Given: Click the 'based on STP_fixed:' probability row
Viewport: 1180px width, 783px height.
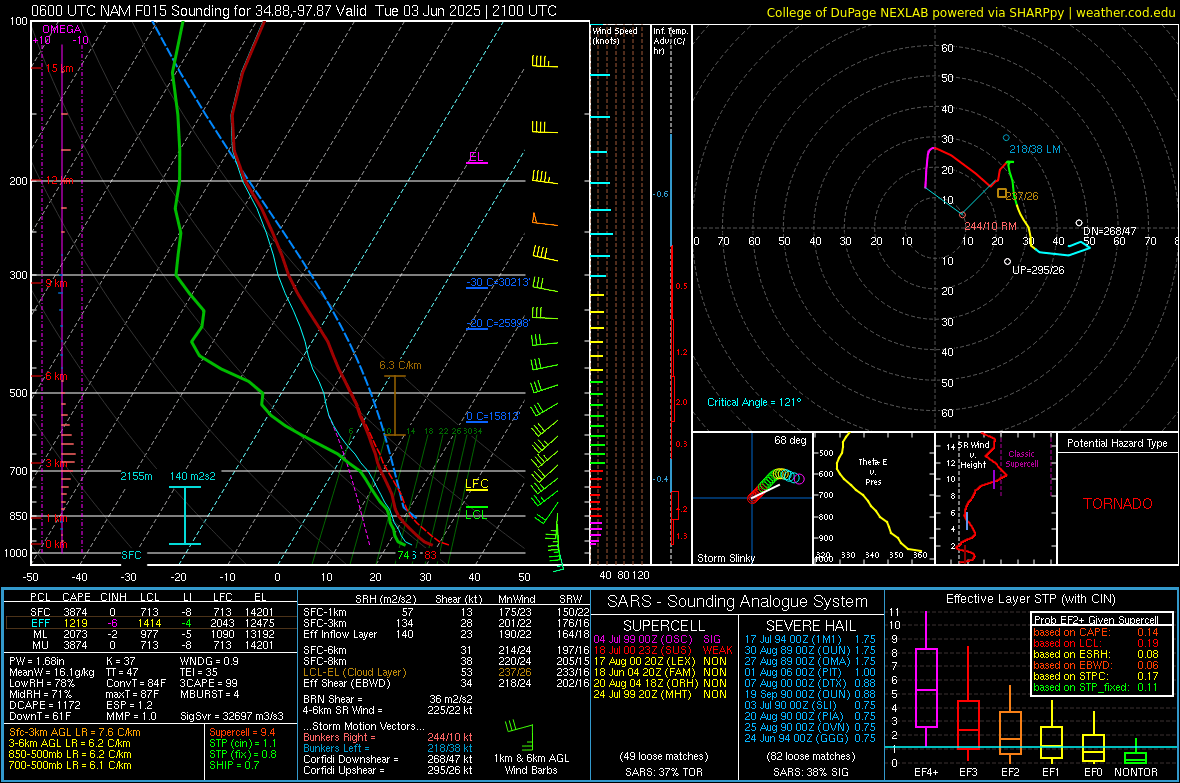Looking at the screenshot, I should coord(1096,687).
